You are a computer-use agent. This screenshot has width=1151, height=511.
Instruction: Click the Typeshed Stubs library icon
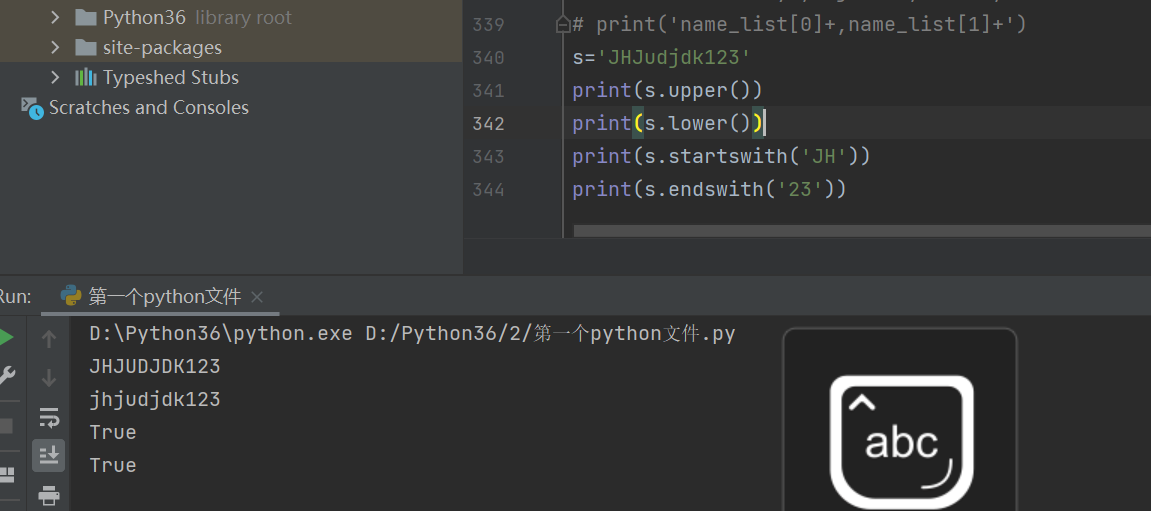(86, 77)
